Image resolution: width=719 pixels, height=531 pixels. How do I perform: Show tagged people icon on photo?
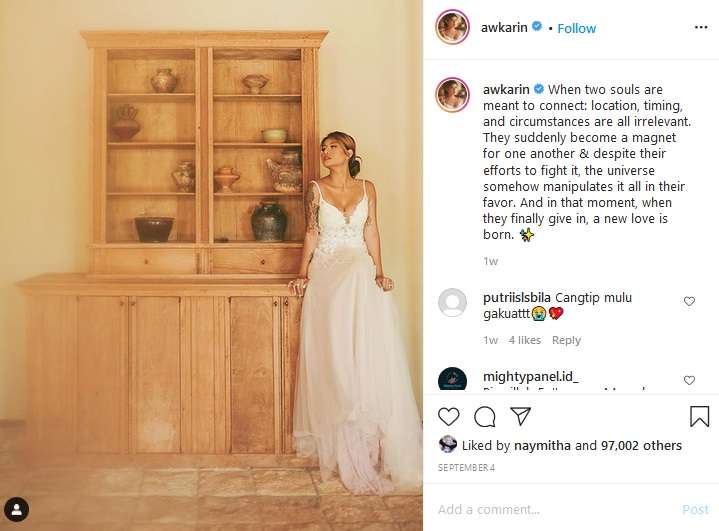click(17, 509)
